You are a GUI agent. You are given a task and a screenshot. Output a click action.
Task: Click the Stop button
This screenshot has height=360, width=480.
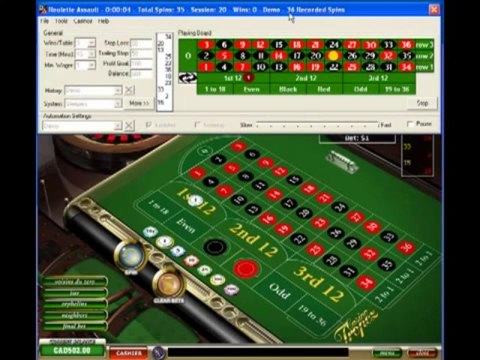[x=422, y=103]
